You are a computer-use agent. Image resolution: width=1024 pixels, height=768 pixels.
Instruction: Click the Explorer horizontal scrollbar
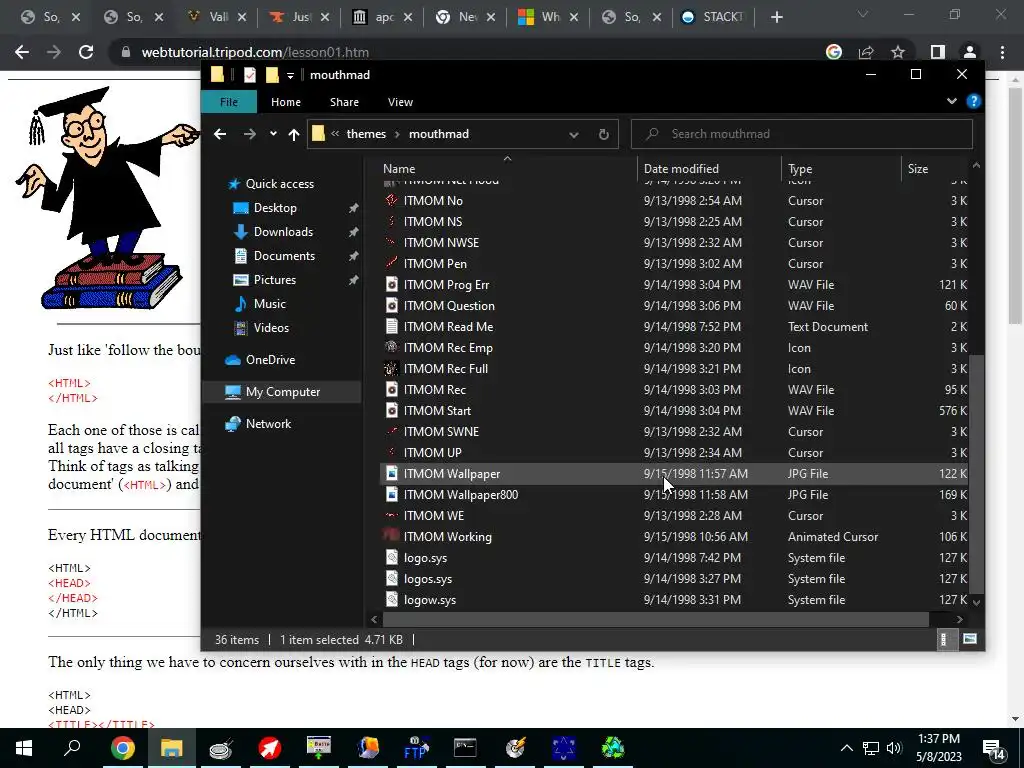(656, 619)
